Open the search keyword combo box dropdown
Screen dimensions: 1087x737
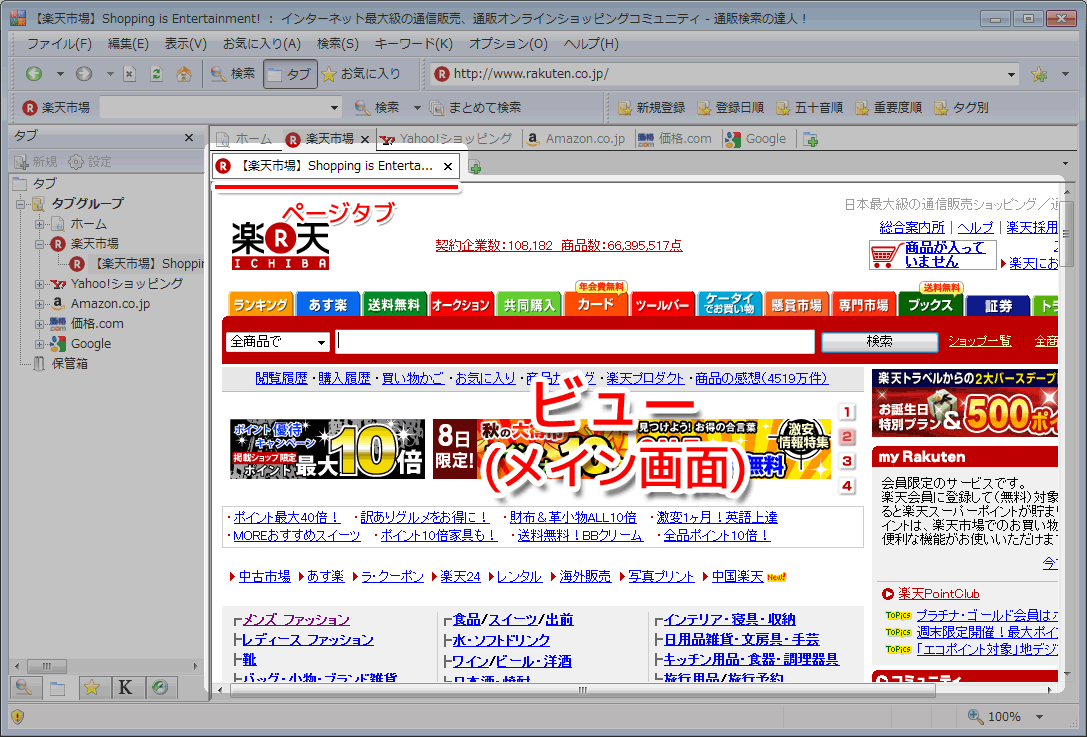click(334, 107)
